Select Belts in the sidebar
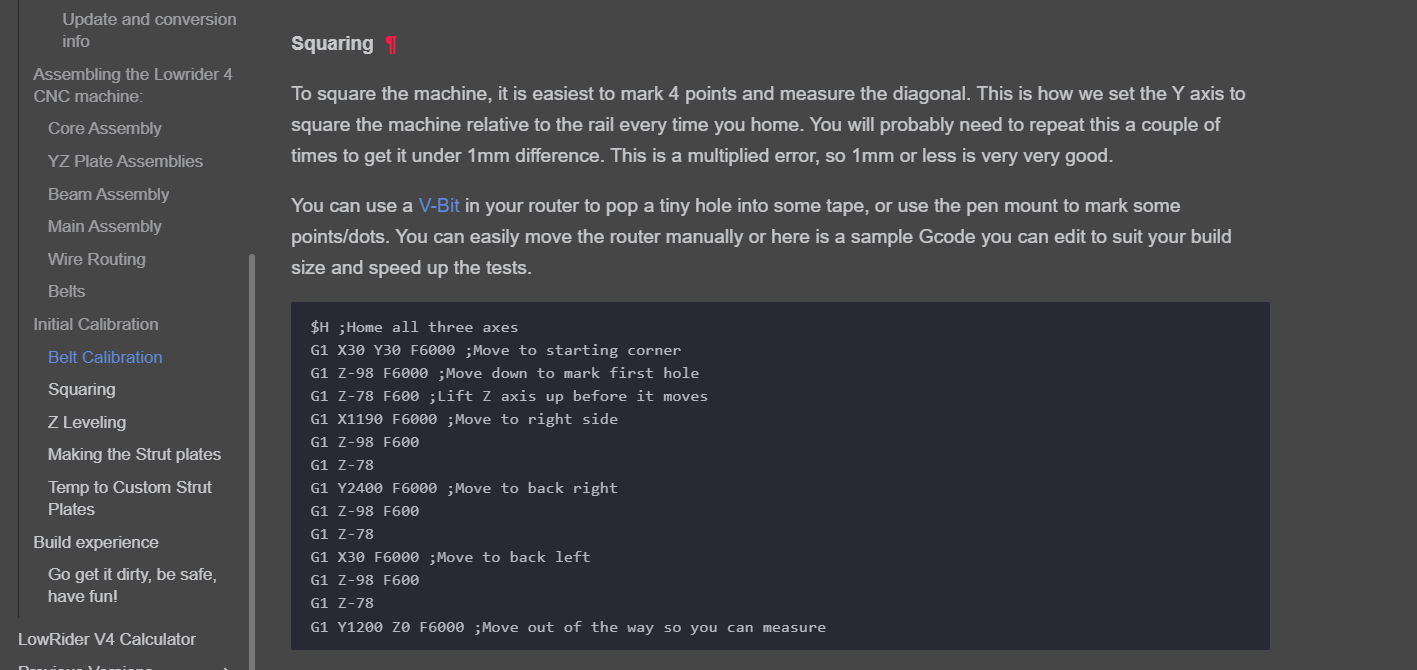1417x670 pixels. point(67,291)
